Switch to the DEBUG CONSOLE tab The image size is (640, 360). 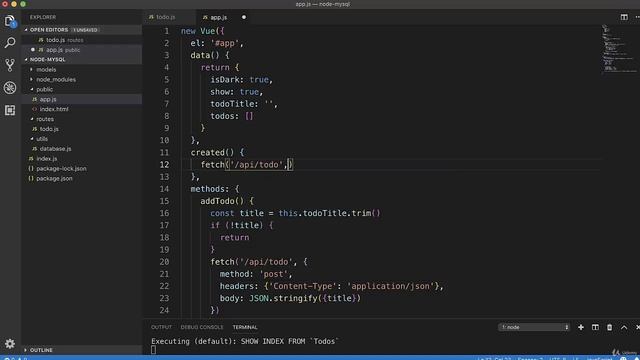(x=202, y=327)
